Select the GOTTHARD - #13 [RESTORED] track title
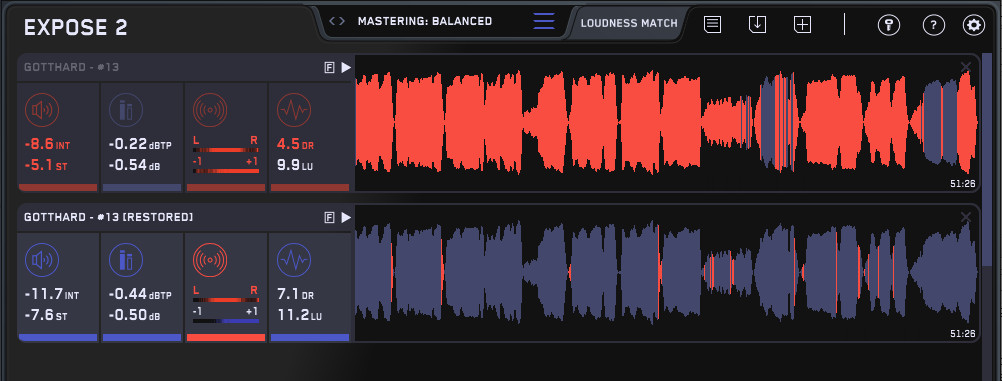Viewport: 1002px width, 381px height. pos(108,217)
